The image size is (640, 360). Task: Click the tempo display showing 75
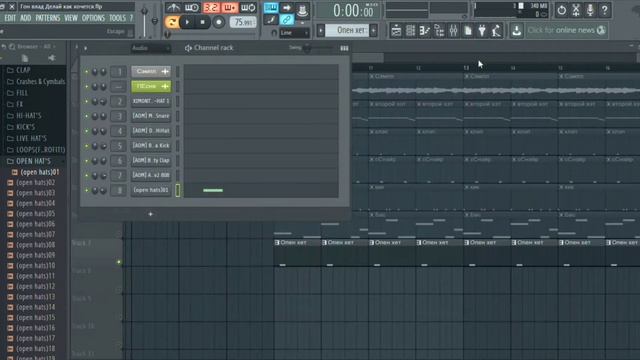[x=243, y=22]
